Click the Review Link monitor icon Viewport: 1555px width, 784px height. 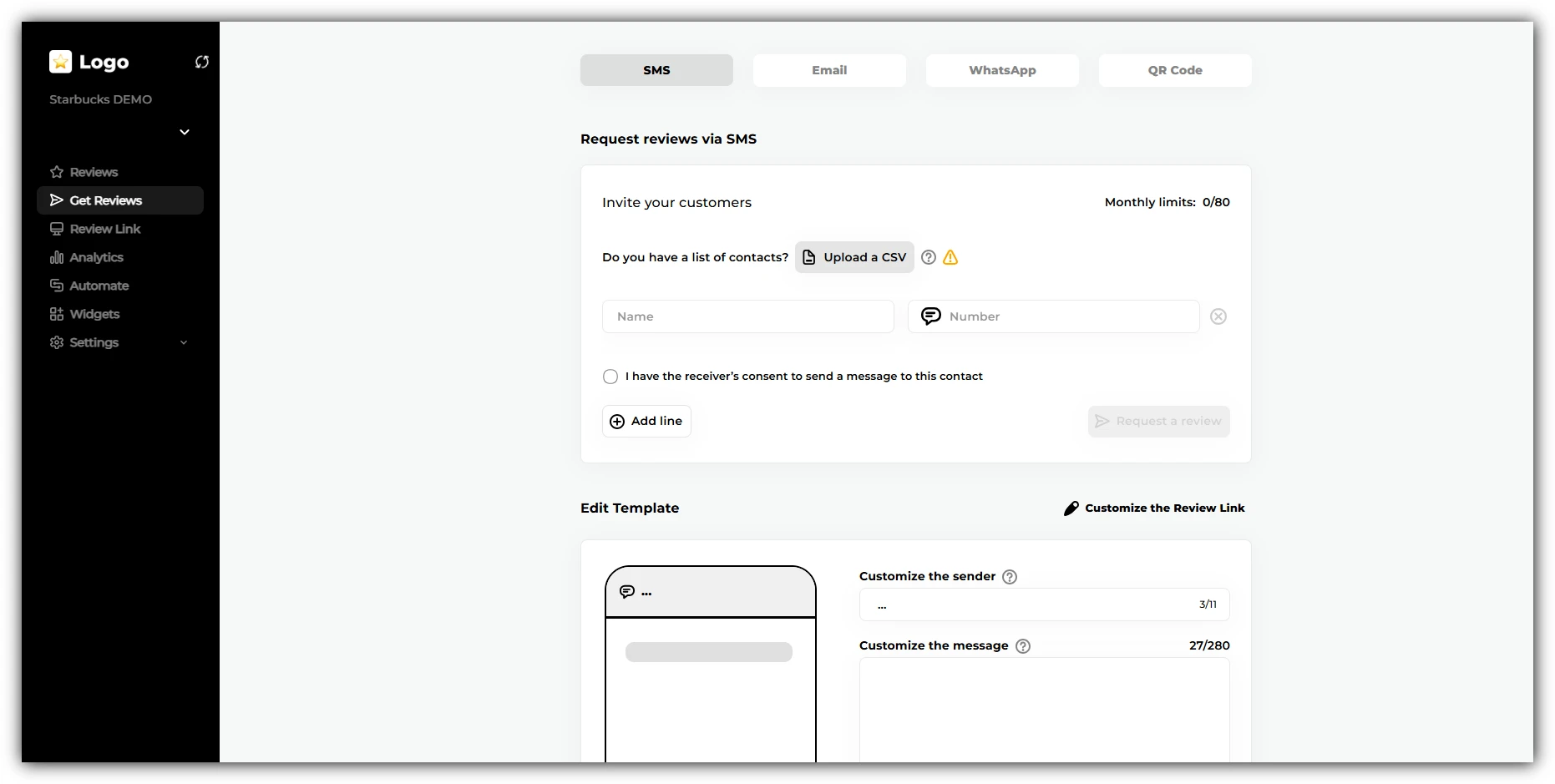pos(57,229)
